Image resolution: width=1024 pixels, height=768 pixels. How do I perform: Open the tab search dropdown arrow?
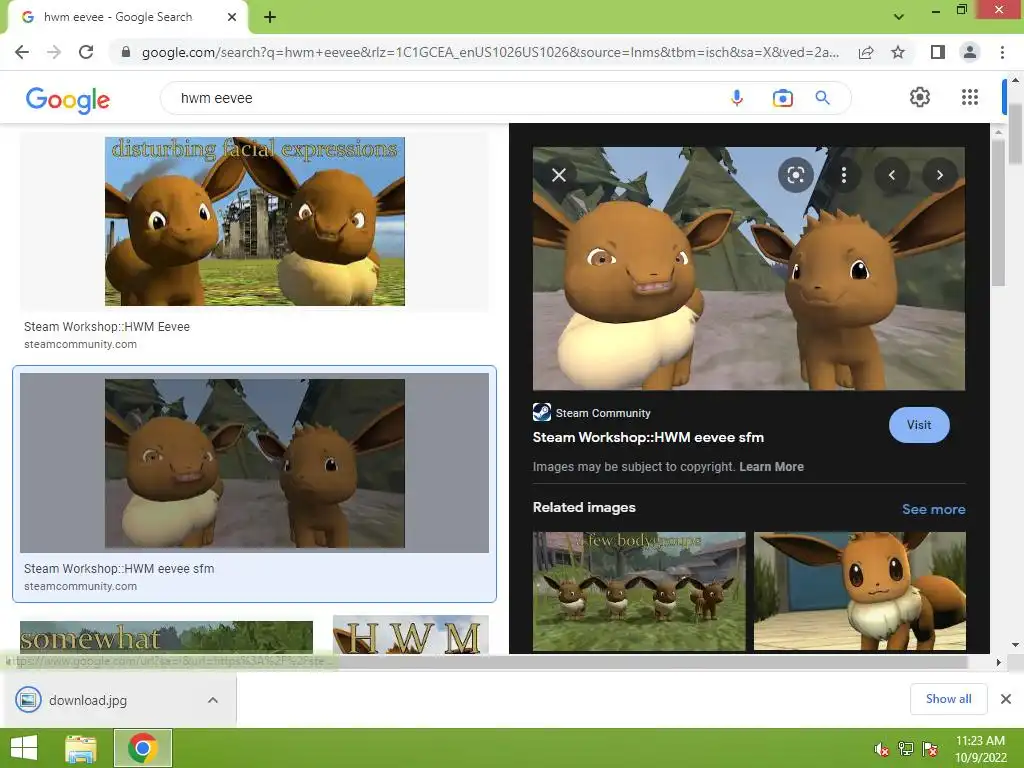[899, 17]
